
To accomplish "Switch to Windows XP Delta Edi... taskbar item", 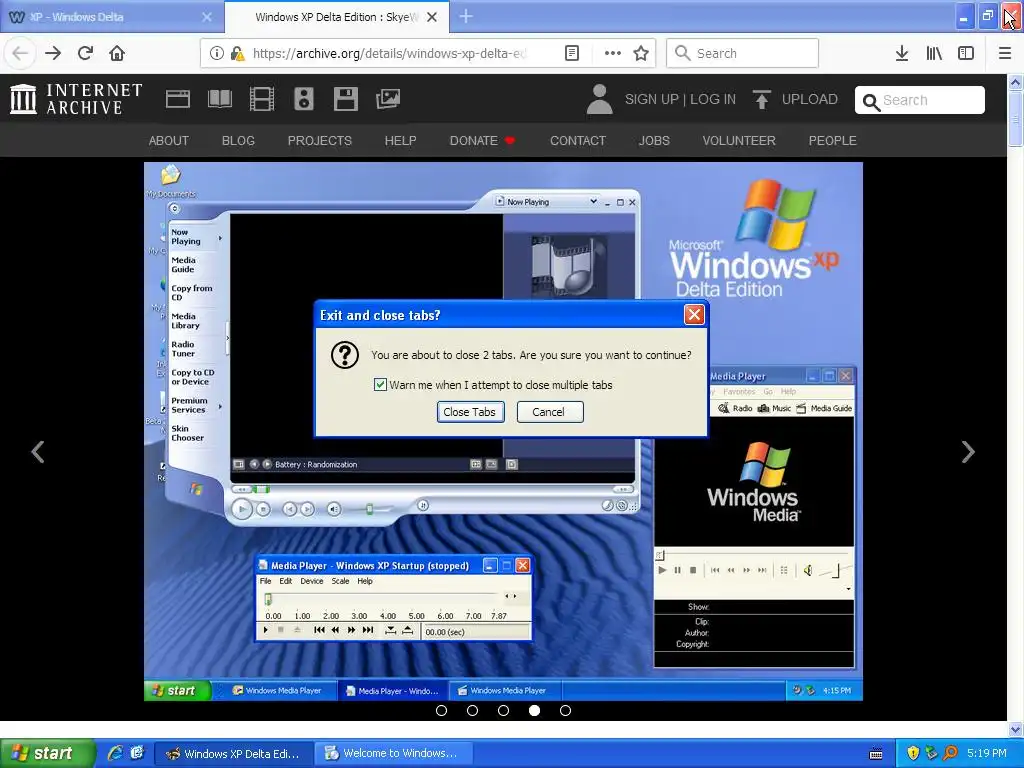I will point(232,754).
